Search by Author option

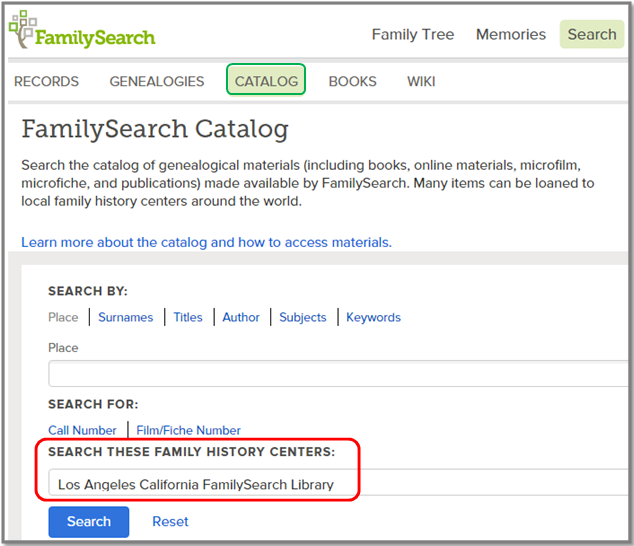[241, 317]
